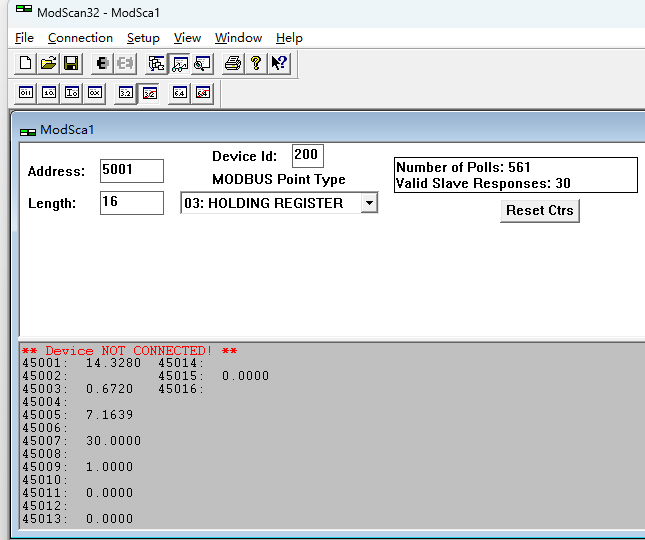Click the Length input field
Viewport: 645px width, 540px height.
[131, 203]
